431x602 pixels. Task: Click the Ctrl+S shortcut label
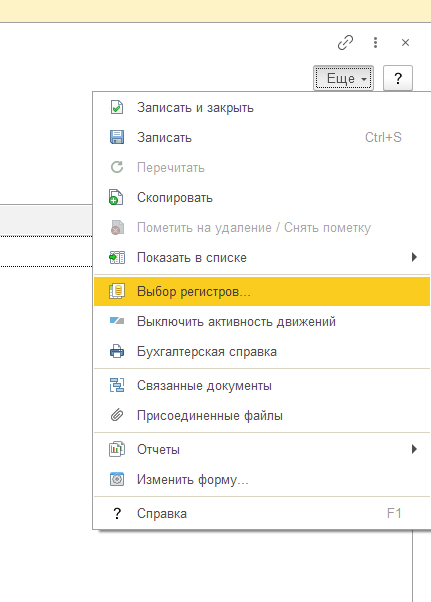coord(383,137)
